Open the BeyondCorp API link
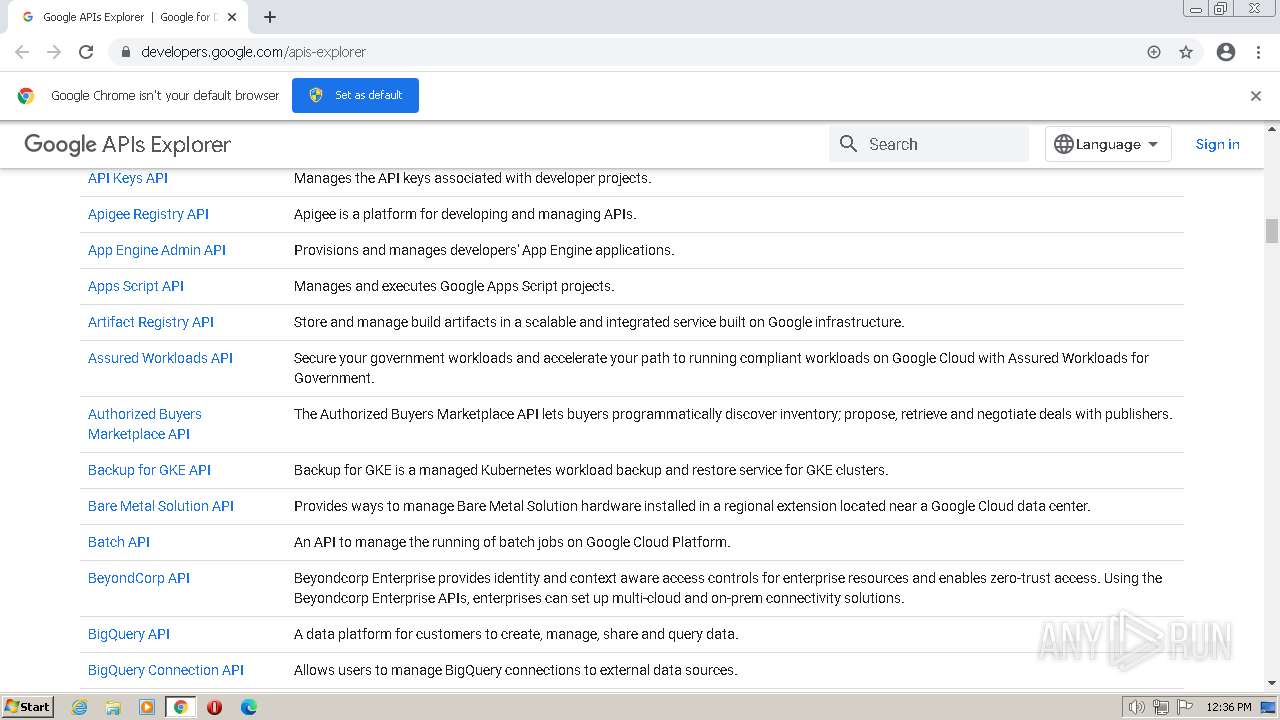Screen dimensions: 1280x720 tap(139, 578)
